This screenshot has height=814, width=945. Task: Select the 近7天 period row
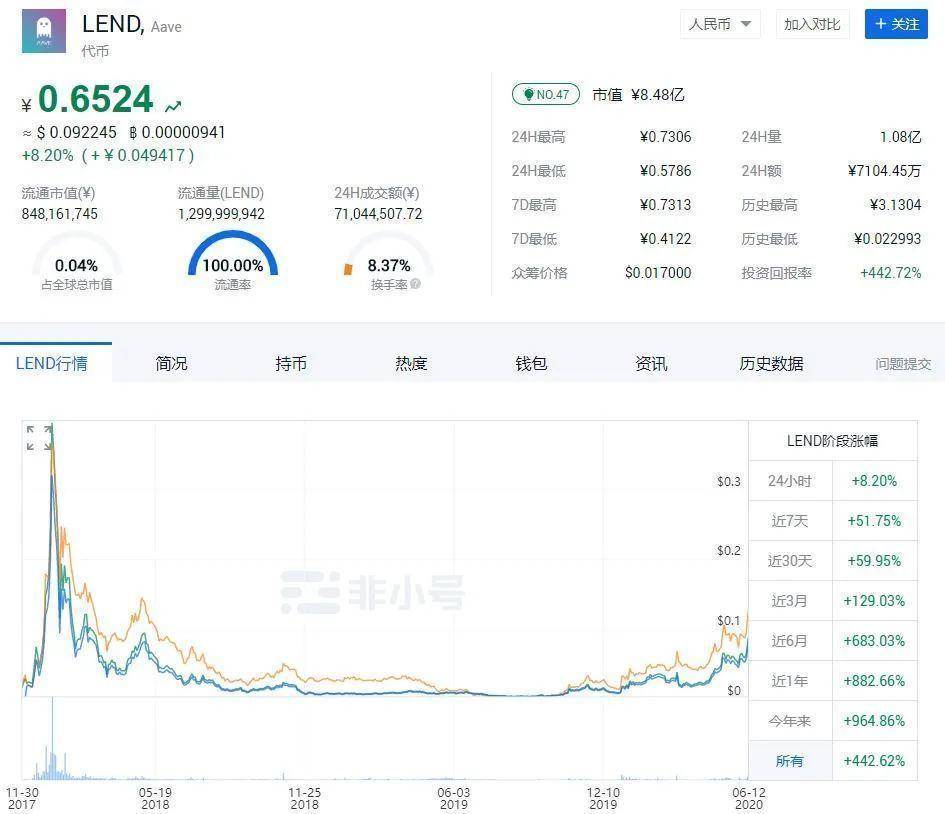[x=833, y=521]
